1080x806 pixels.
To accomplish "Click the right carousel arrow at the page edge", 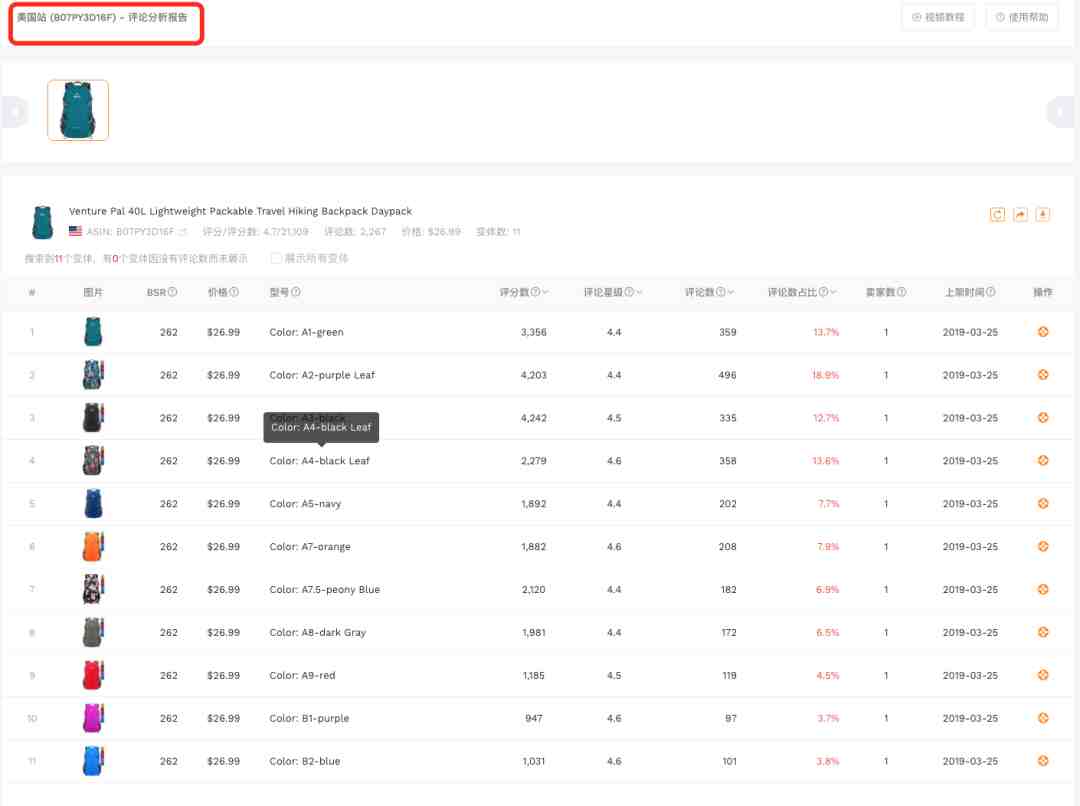I will pos(1061,112).
